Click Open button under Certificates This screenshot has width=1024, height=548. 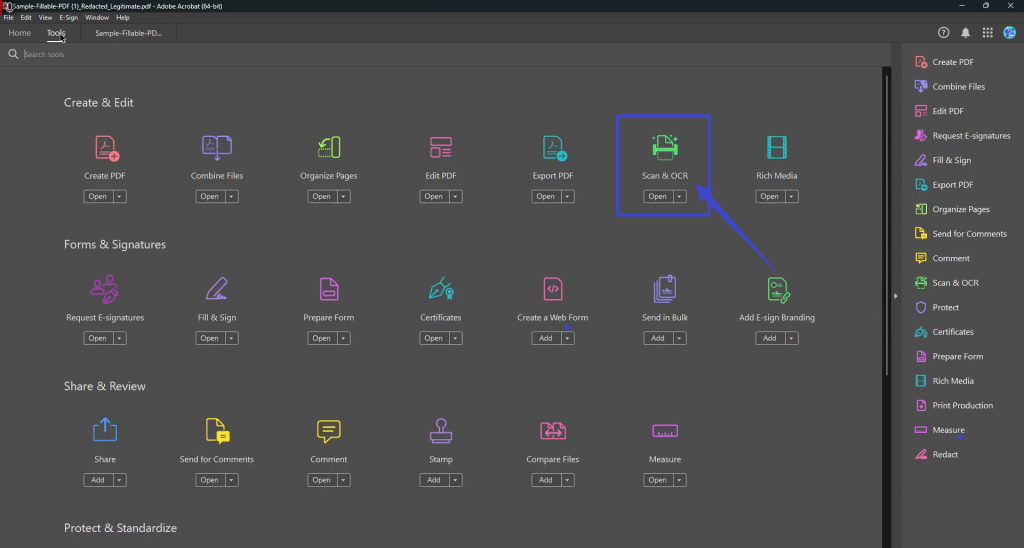click(x=434, y=338)
